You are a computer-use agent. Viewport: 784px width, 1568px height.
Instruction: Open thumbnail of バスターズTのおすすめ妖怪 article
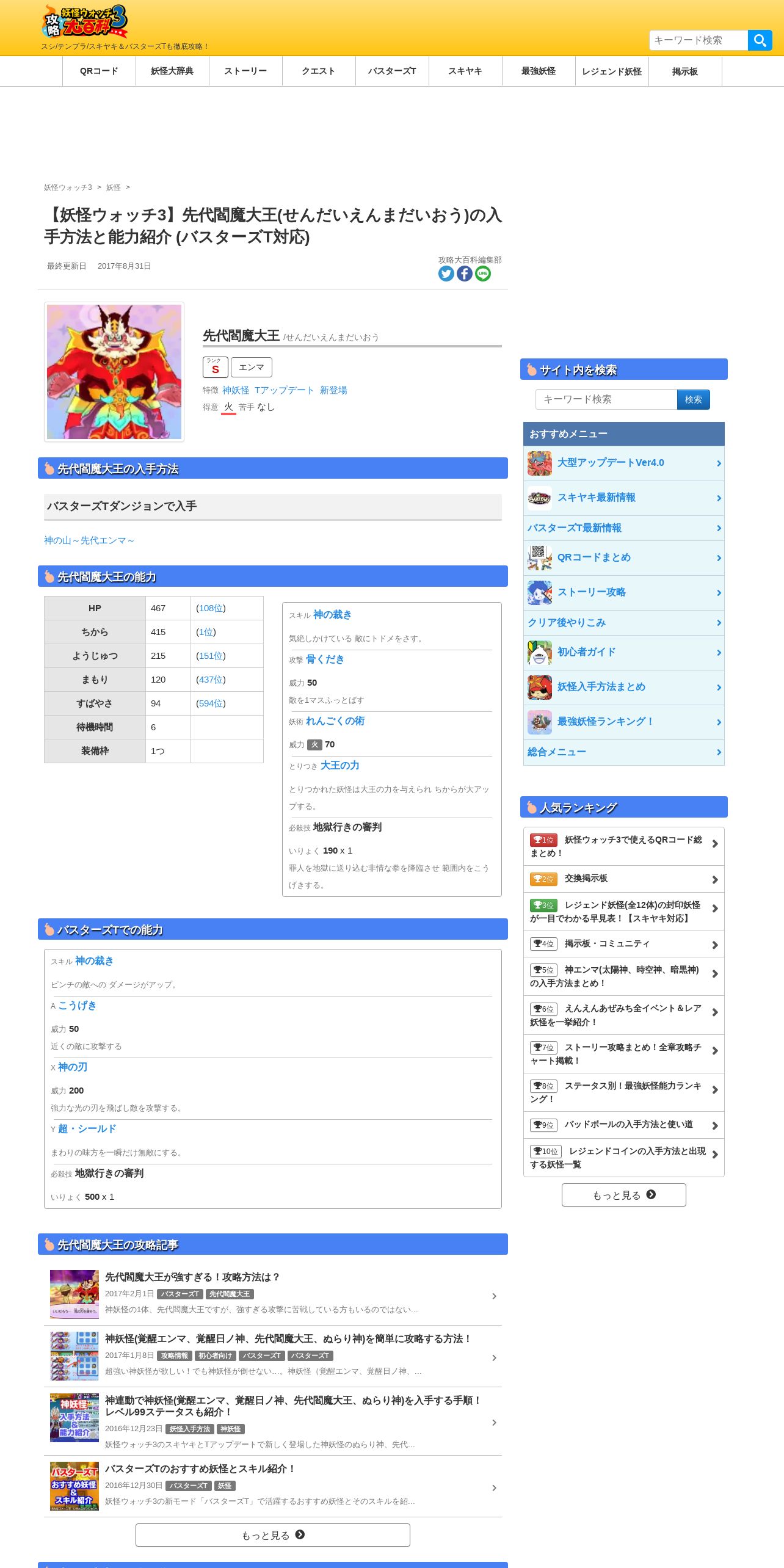point(74,1486)
